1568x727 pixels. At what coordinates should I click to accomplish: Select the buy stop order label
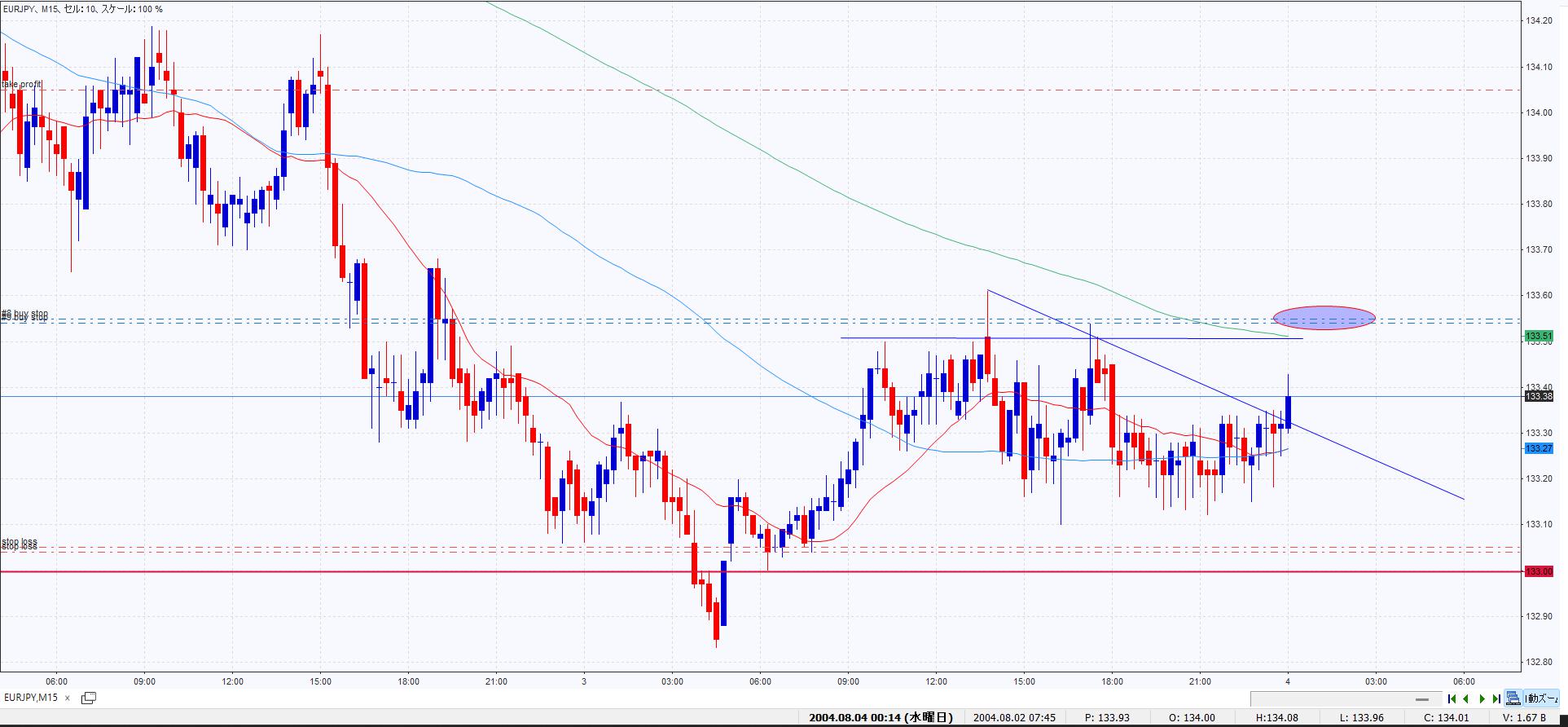[x=24, y=315]
